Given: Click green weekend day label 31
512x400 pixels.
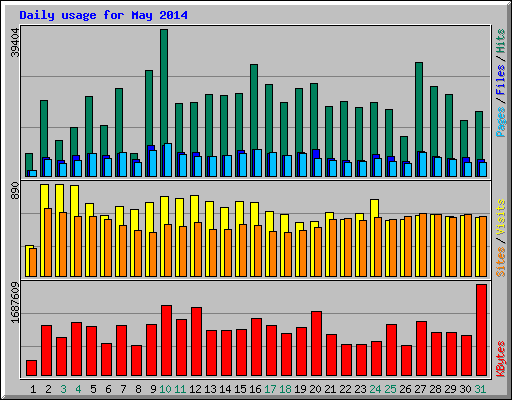Looking at the screenshot, I should [480, 389].
